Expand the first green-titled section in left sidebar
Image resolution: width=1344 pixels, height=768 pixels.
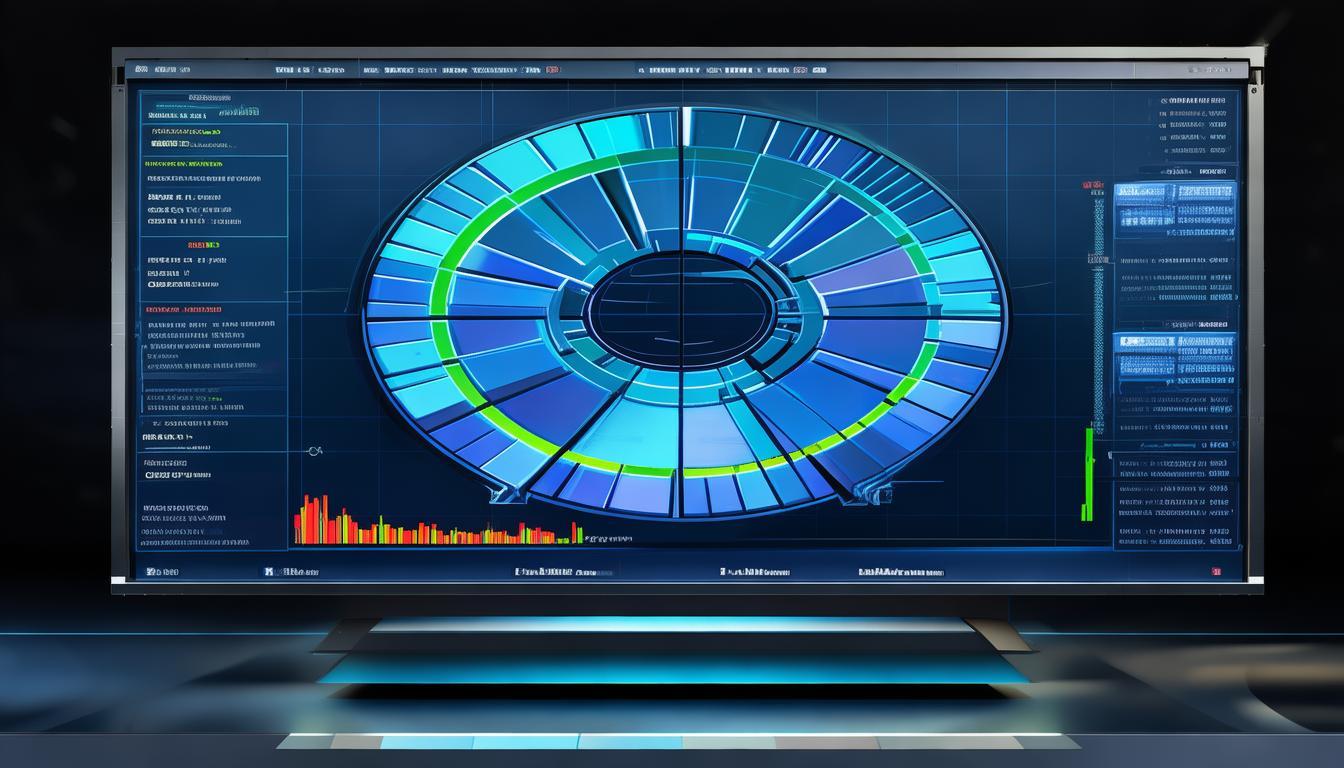184,163
